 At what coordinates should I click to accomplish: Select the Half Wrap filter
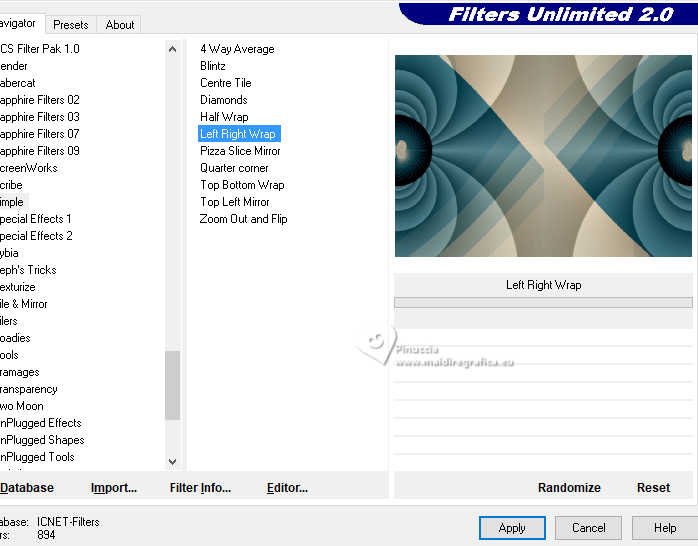(x=224, y=117)
